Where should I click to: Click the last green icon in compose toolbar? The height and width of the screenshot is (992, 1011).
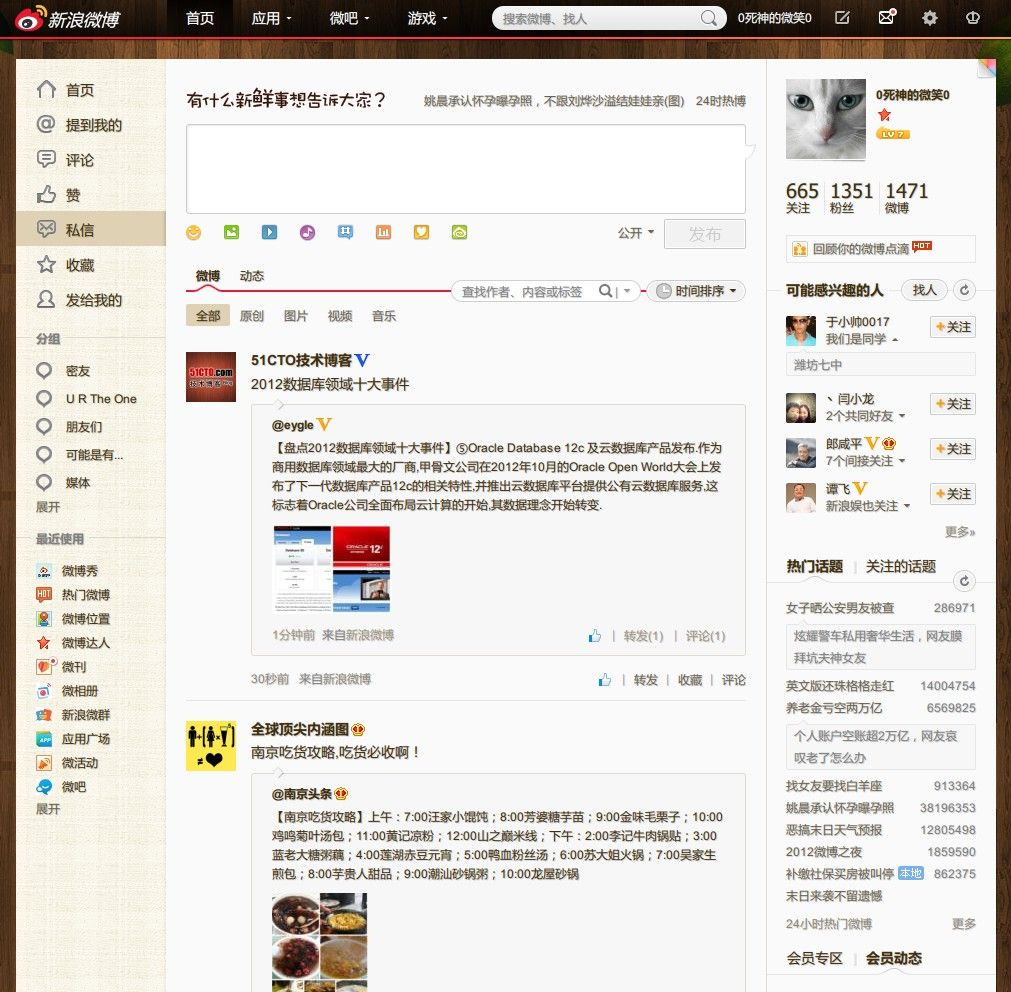pos(460,232)
